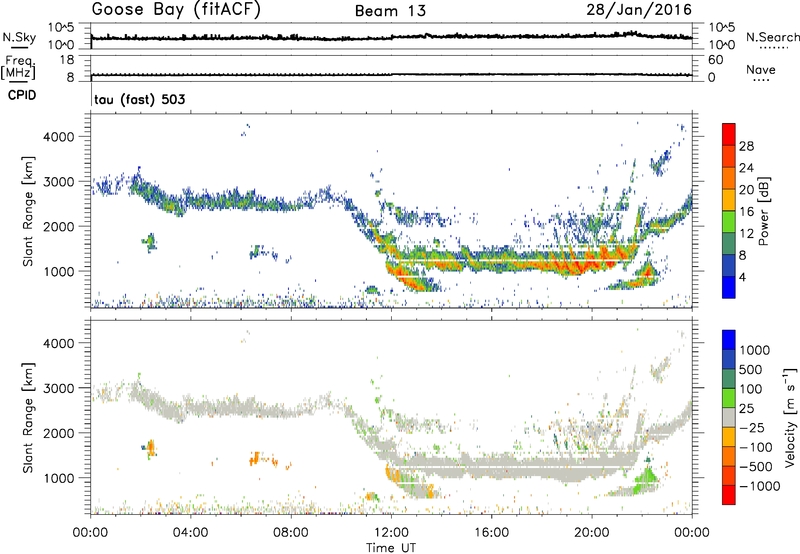Click the "12" power color bar label

[x=746, y=234]
